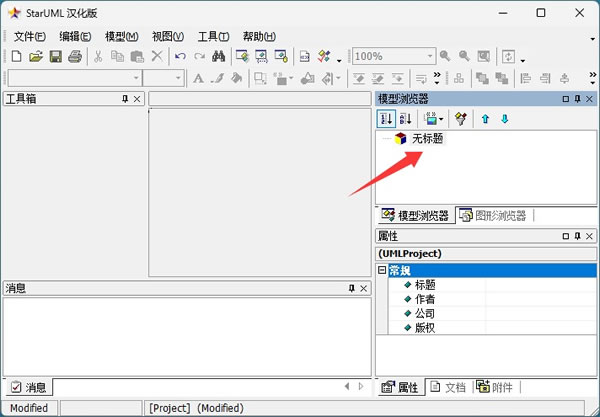Click the Word Wrap icon

[x=421, y=79]
